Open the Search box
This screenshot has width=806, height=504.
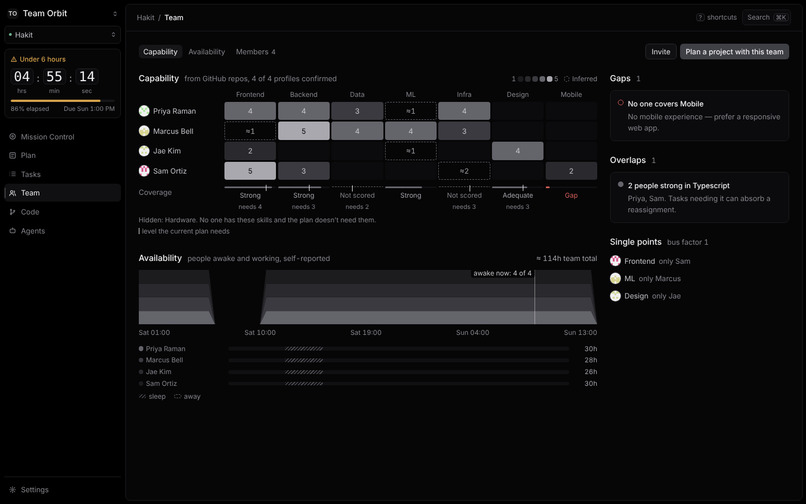coord(766,17)
